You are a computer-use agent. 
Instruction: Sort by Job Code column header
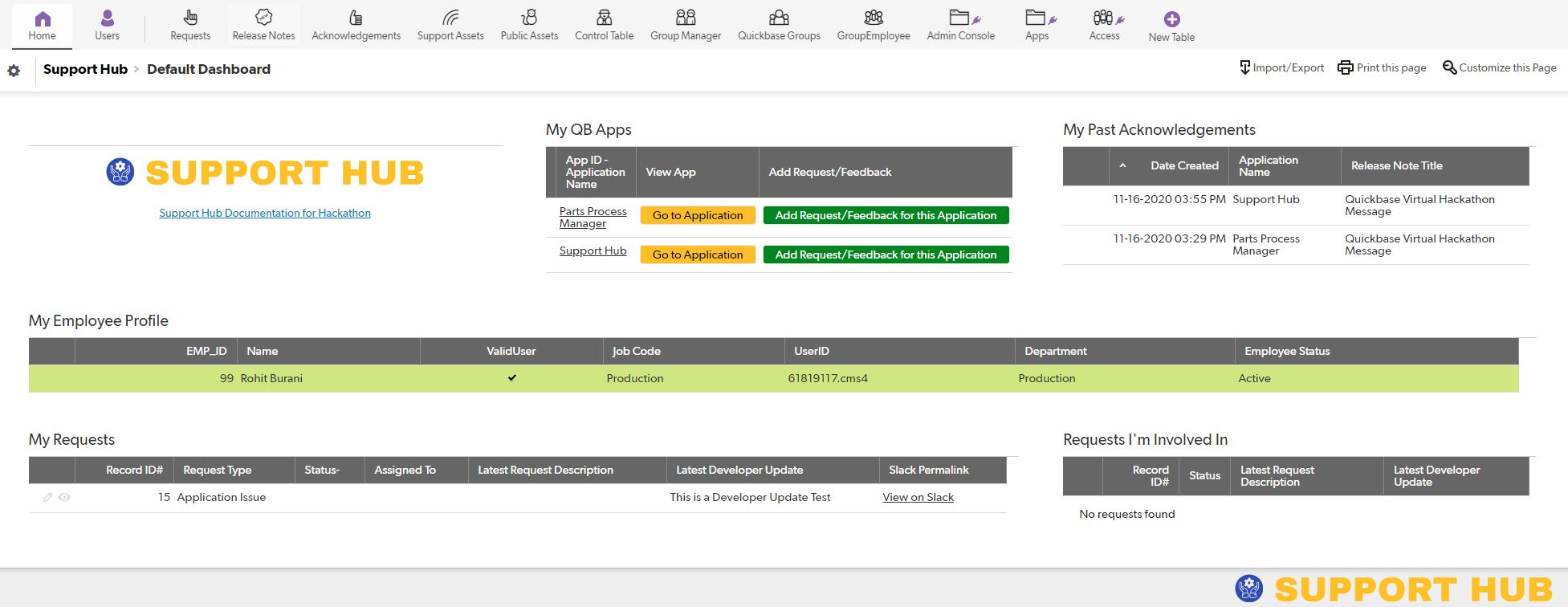click(x=636, y=351)
